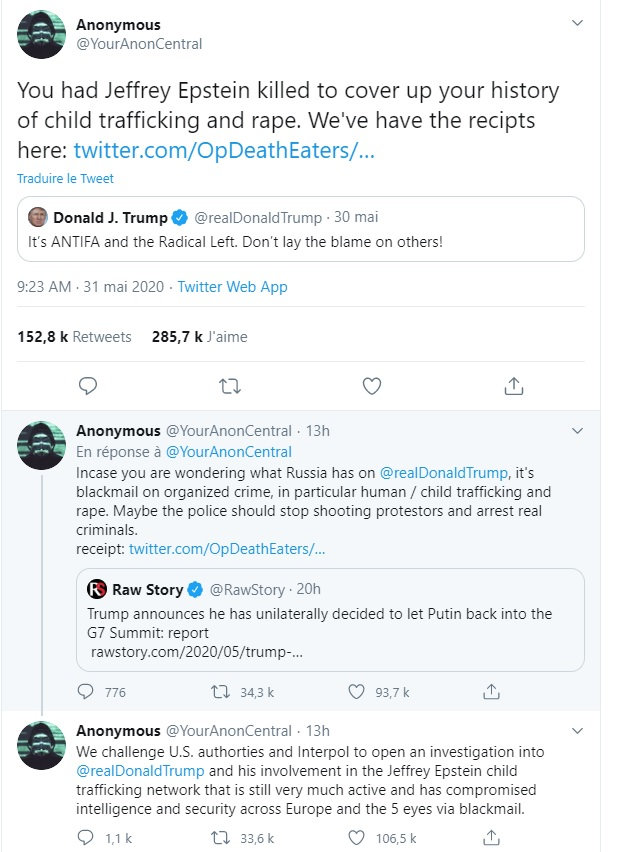The height and width of the screenshot is (852, 618).
Task: Retweet the main Epstein tweet
Action: click(x=229, y=385)
